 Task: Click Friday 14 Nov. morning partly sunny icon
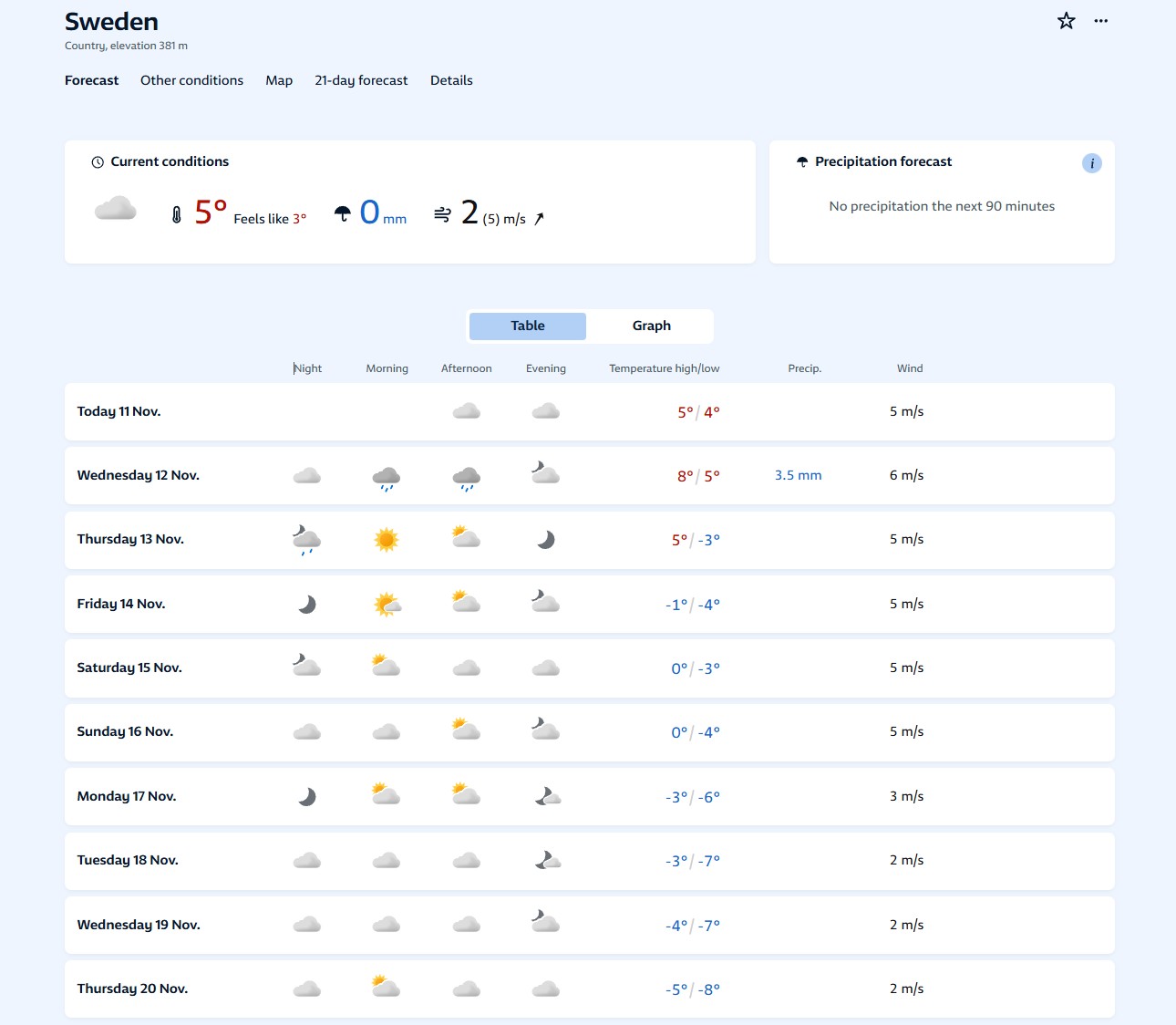(387, 604)
